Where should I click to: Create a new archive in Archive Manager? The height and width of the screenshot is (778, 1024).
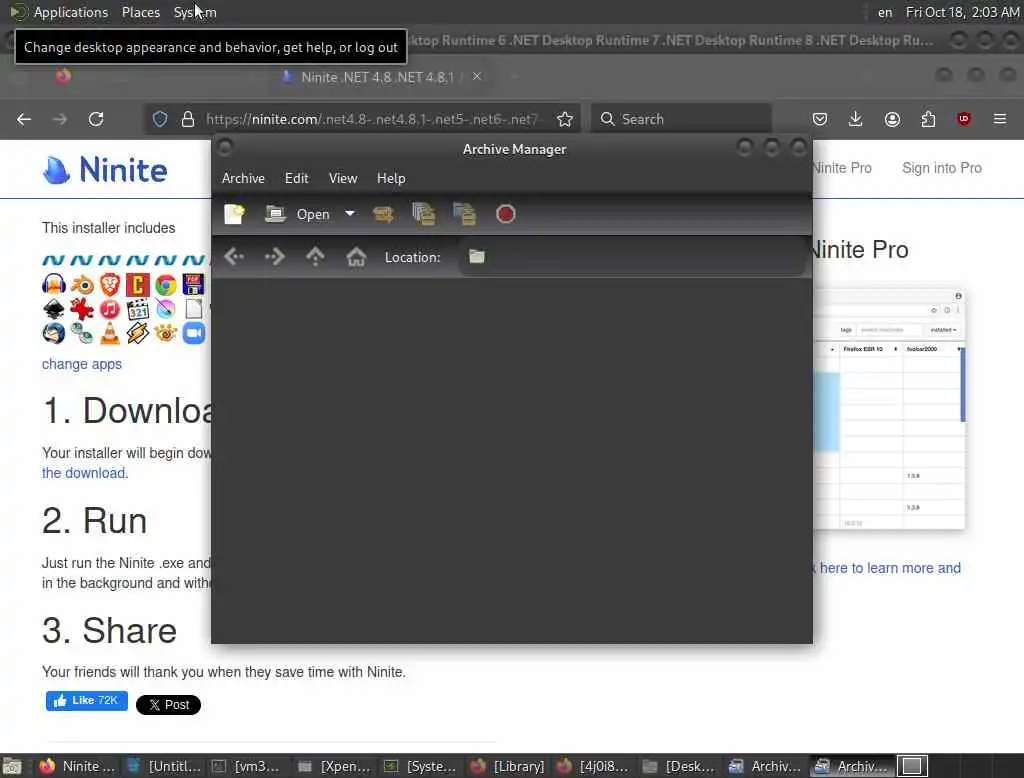pyautogui.click(x=234, y=214)
